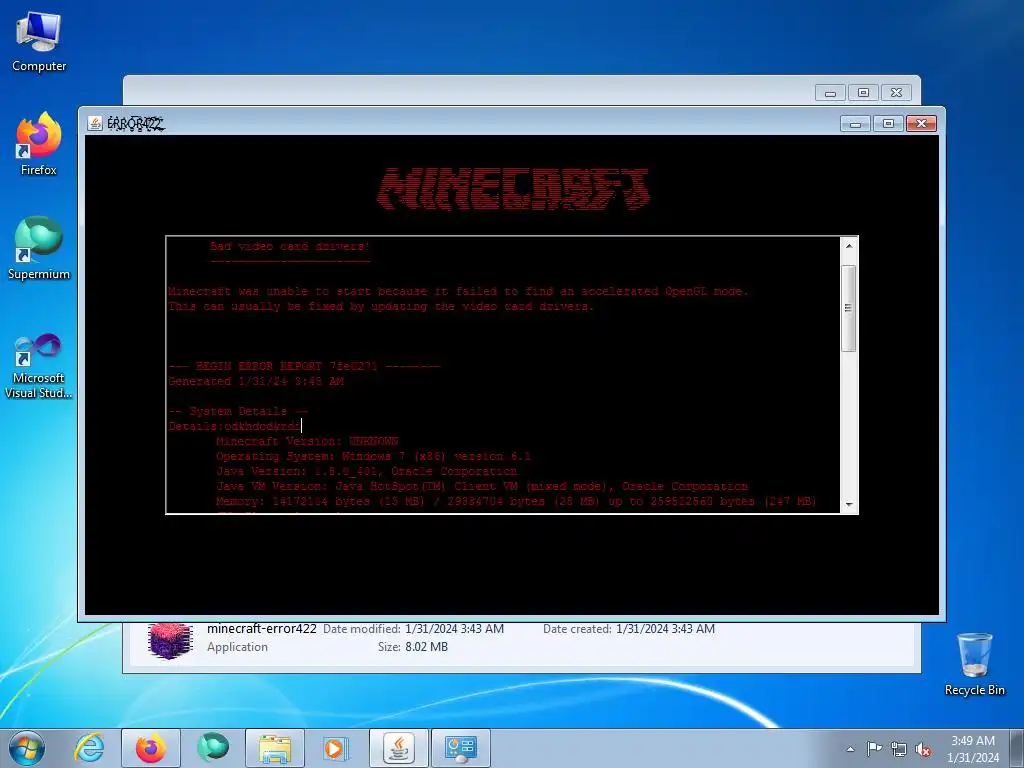Close the background Explorer window
Image resolution: width=1024 pixels, height=768 pixels.
click(896, 93)
